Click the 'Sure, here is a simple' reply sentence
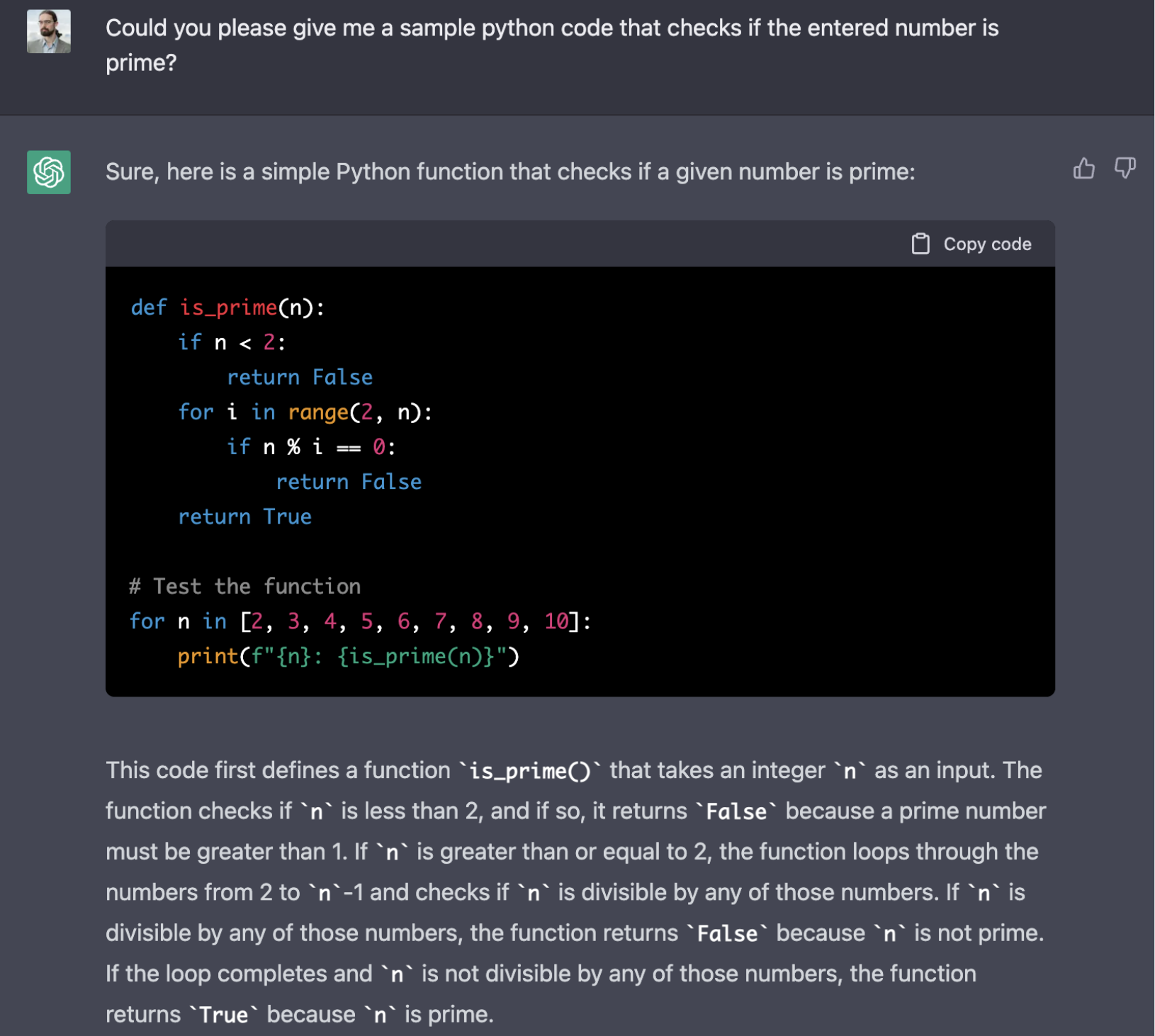 pyautogui.click(x=510, y=171)
